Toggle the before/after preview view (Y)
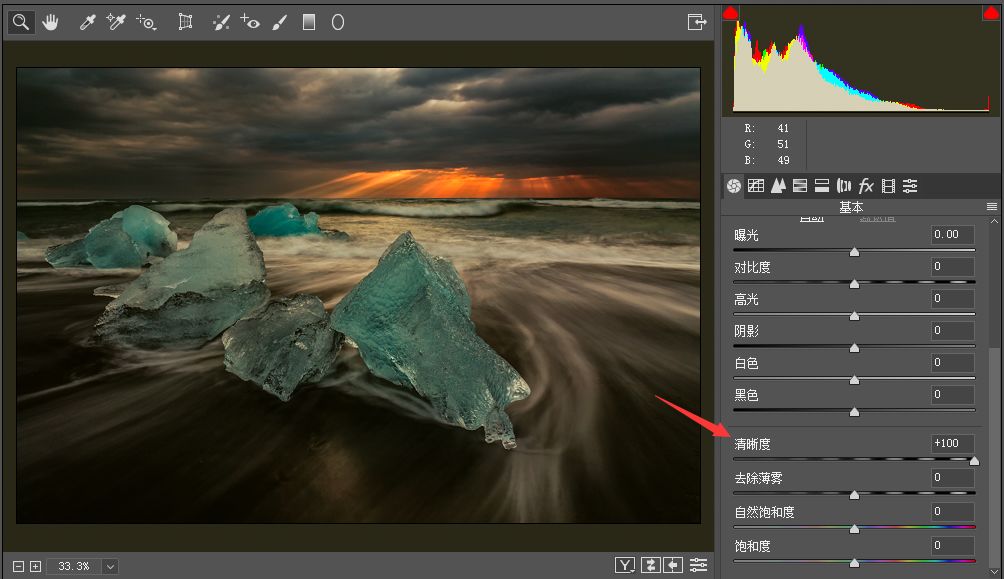The image size is (1004, 579). [625, 566]
